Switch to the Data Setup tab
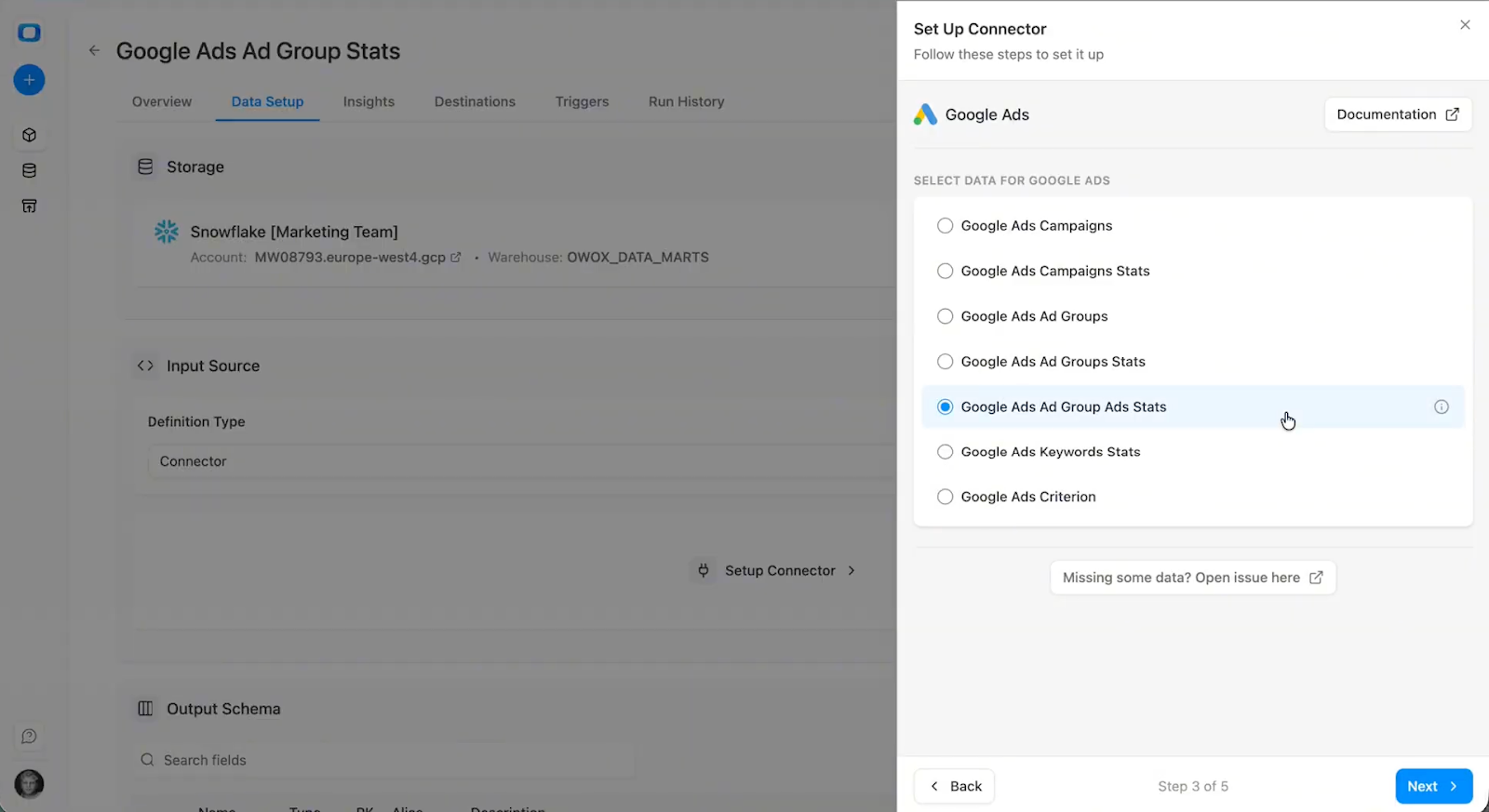The height and width of the screenshot is (812, 1489). (267, 101)
